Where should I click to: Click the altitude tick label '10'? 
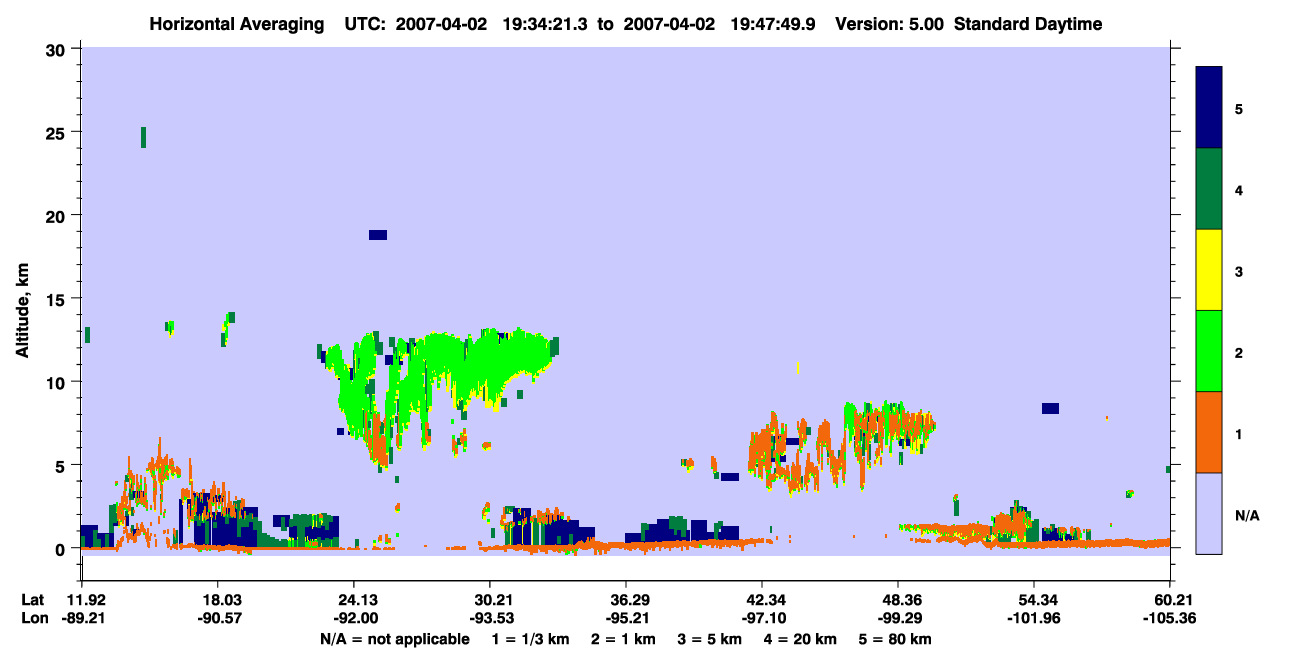pos(58,382)
